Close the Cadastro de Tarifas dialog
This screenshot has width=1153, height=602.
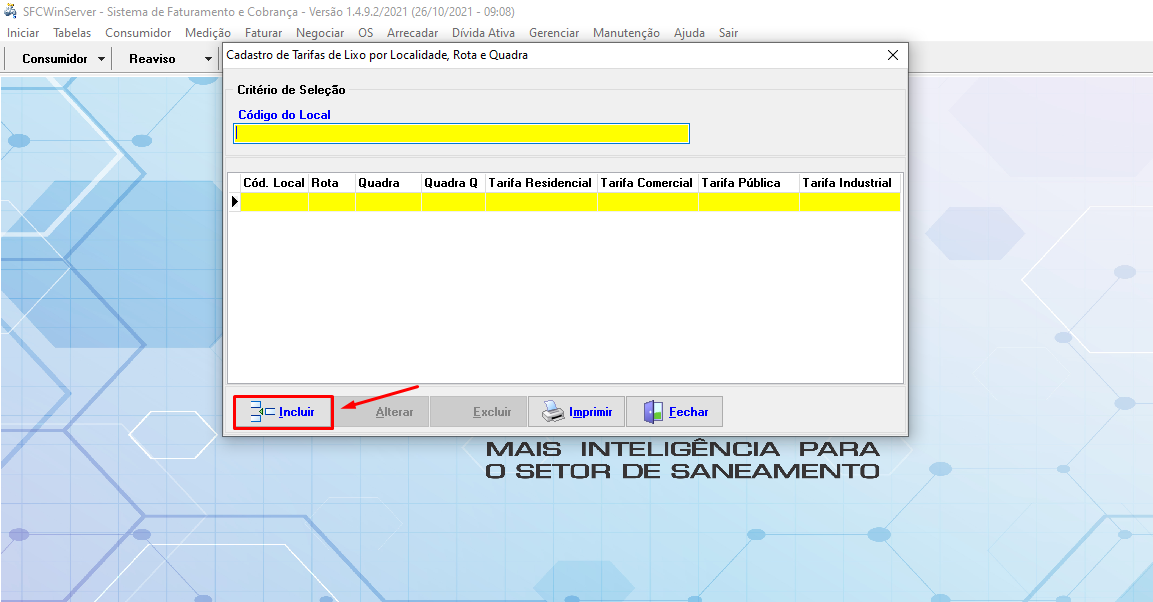tap(893, 56)
